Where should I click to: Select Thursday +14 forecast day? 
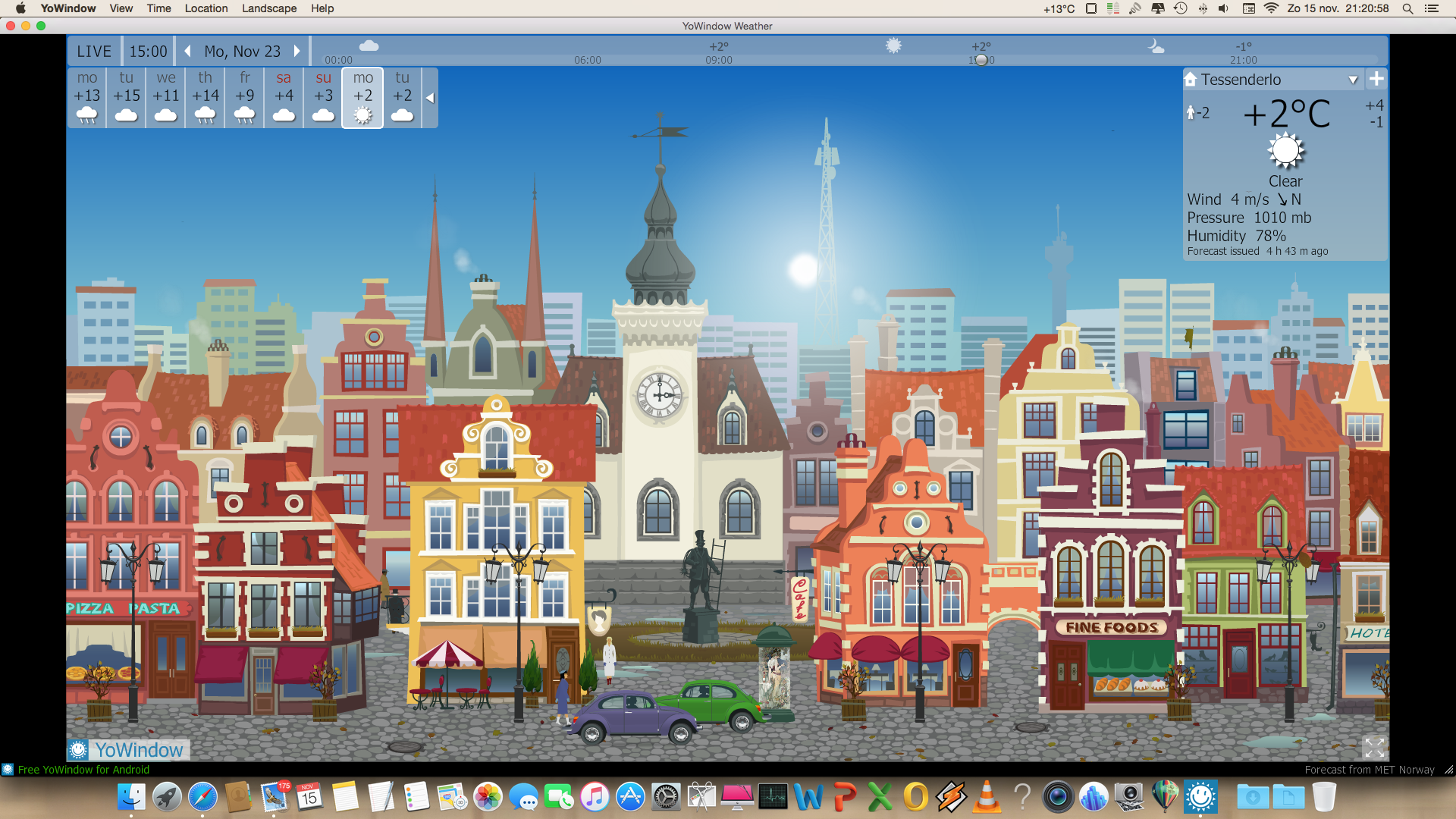pos(205,97)
